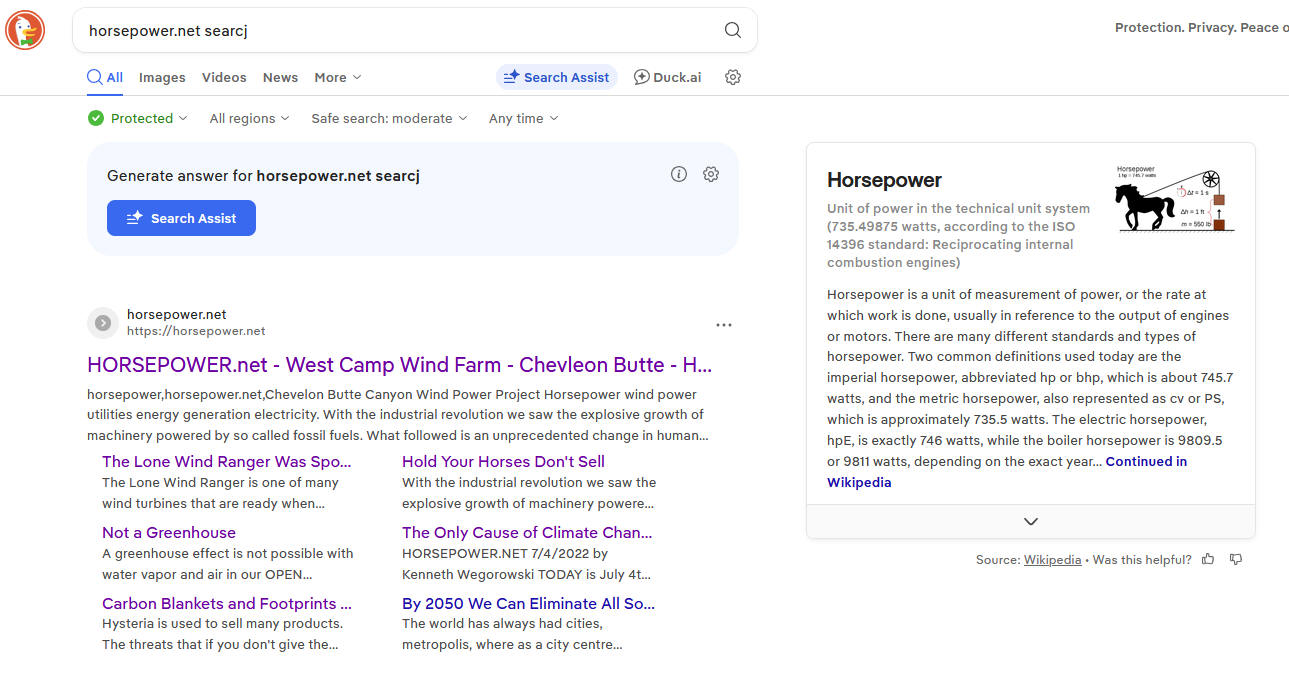
Task: Click the blue Search Assist button
Action: (181, 218)
